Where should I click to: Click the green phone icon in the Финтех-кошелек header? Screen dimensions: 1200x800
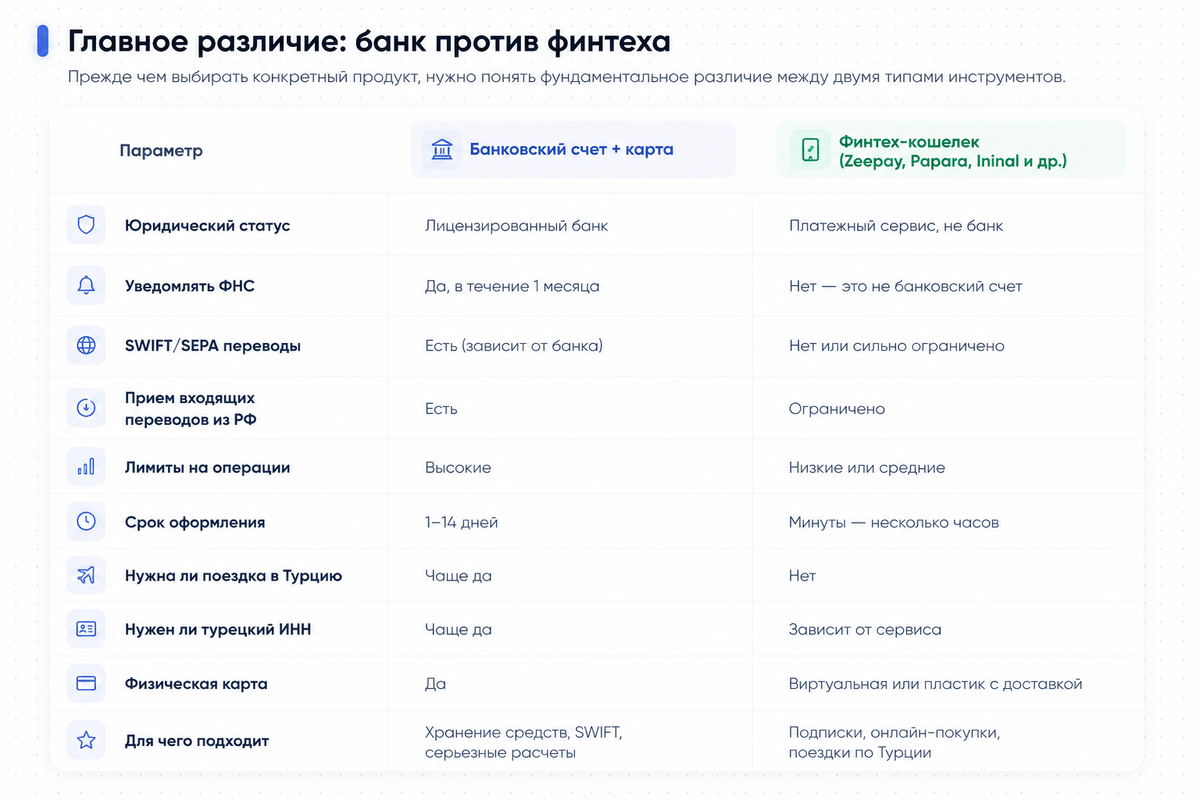(x=810, y=150)
